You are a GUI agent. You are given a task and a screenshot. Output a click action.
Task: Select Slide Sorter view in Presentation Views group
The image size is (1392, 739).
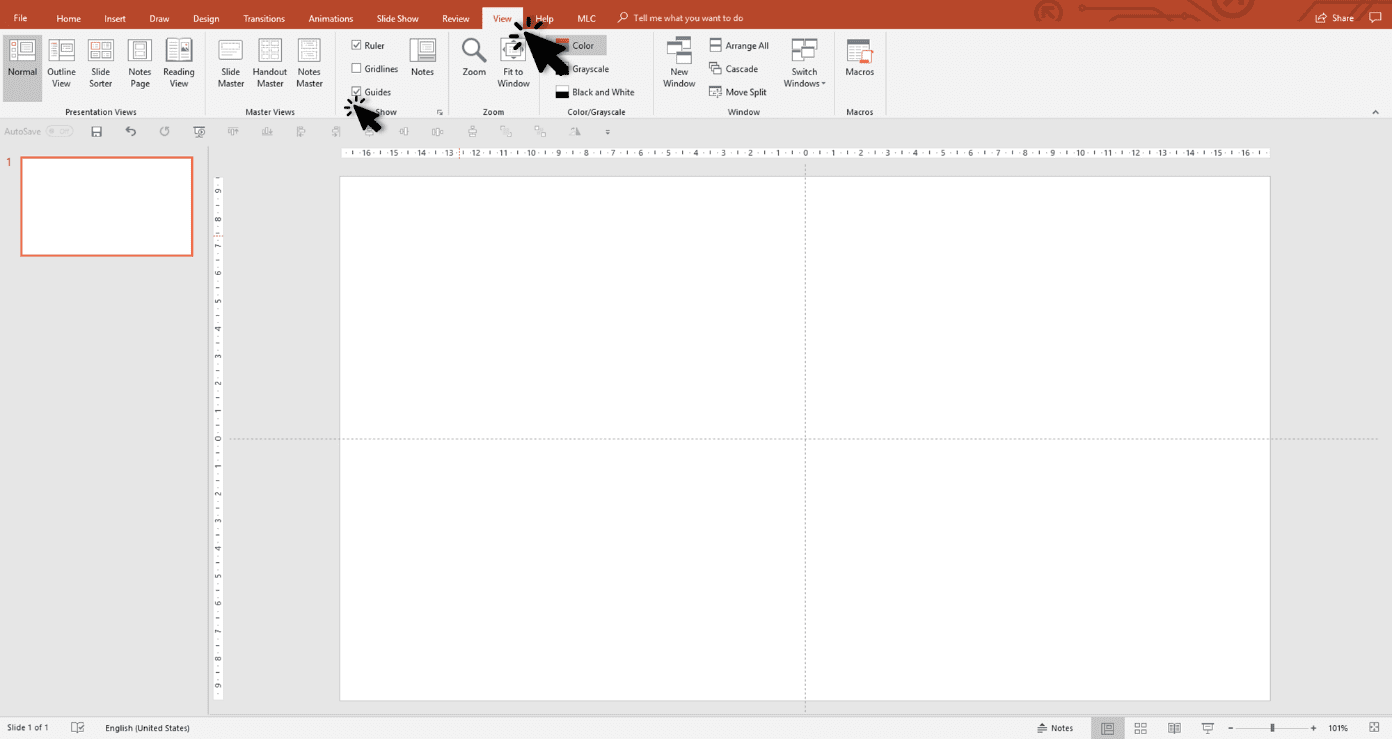tap(100, 62)
